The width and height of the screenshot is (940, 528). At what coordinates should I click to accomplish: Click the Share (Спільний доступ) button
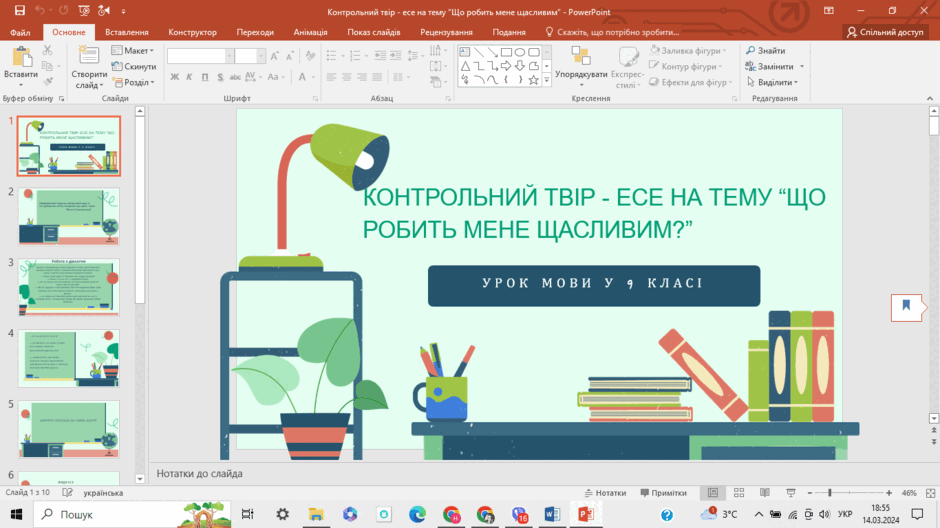[885, 32]
